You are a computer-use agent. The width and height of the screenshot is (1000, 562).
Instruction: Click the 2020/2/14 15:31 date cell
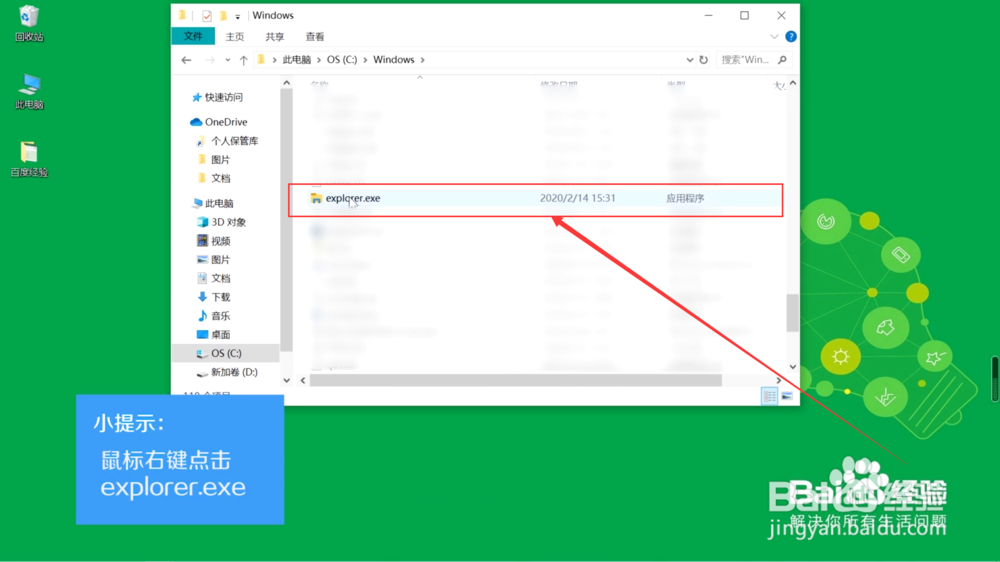pyautogui.click(x=578, y=198)
